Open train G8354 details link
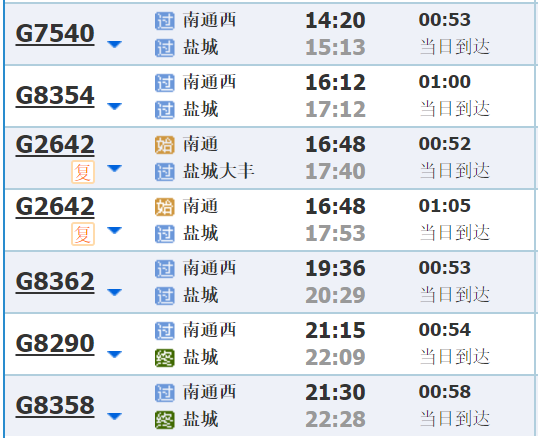The image size is (538, 438). tap(55, 96)
